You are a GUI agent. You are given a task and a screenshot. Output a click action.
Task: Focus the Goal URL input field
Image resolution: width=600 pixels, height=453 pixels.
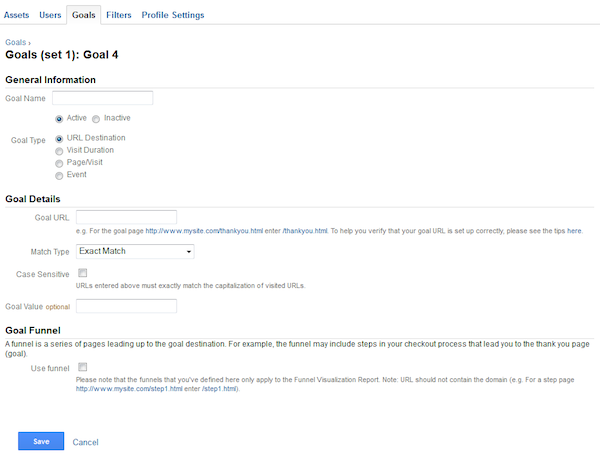pyautogui.click(x=126, y=217)
